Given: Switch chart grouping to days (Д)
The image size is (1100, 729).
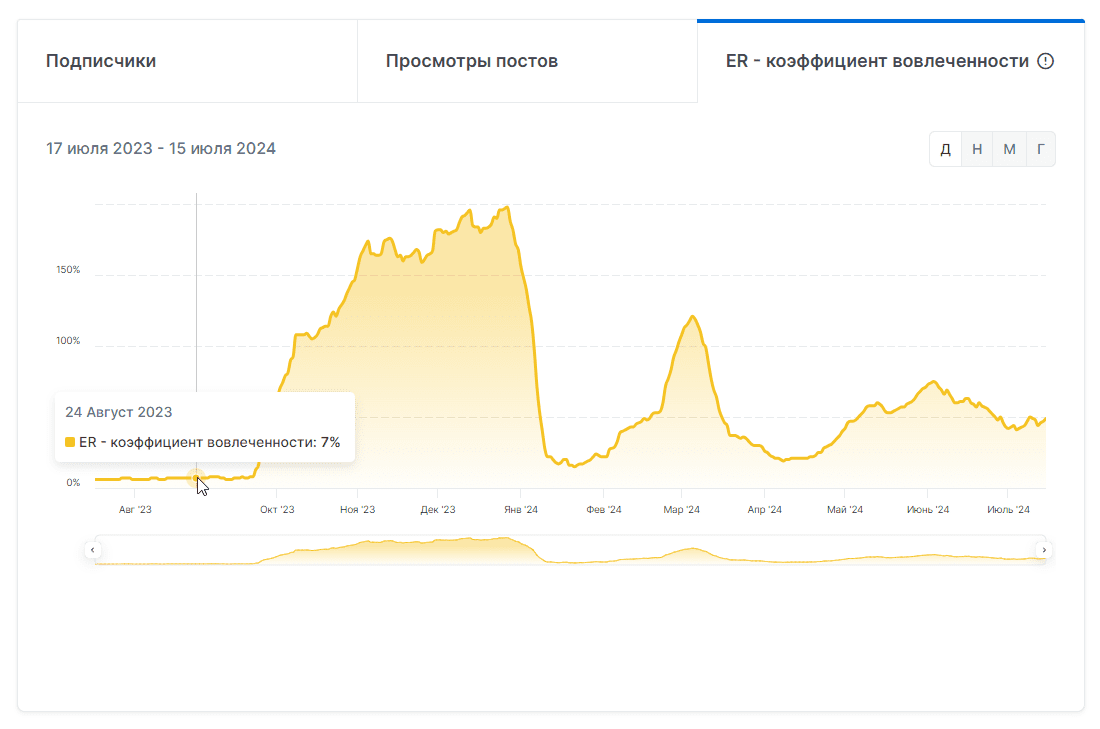Looking at the screenshot, I should pyautogui.click(x=945, y=149).
